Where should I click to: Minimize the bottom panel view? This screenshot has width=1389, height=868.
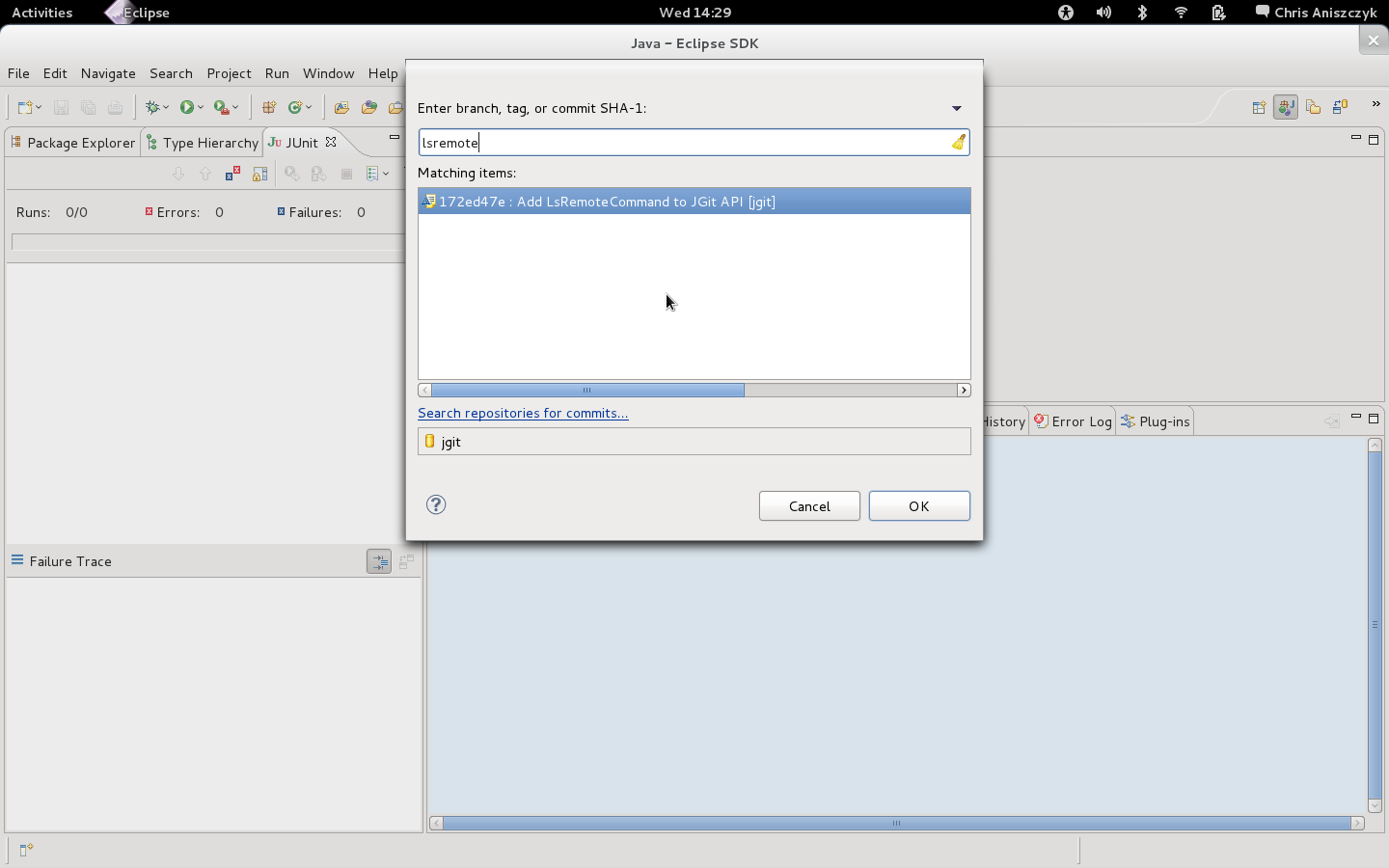tap(1355, 418)
